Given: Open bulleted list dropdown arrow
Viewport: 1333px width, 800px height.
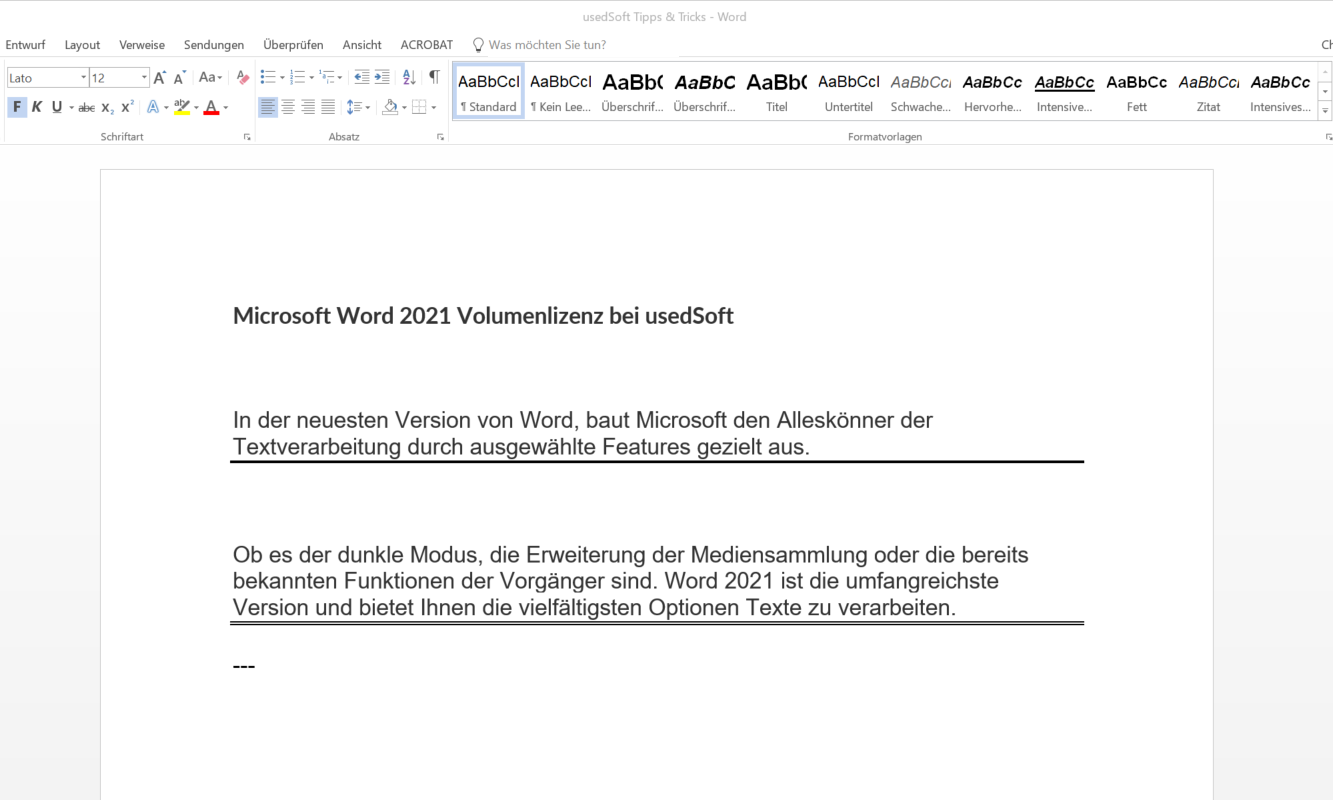Looking at the screenshot, I should pos(282,78).
